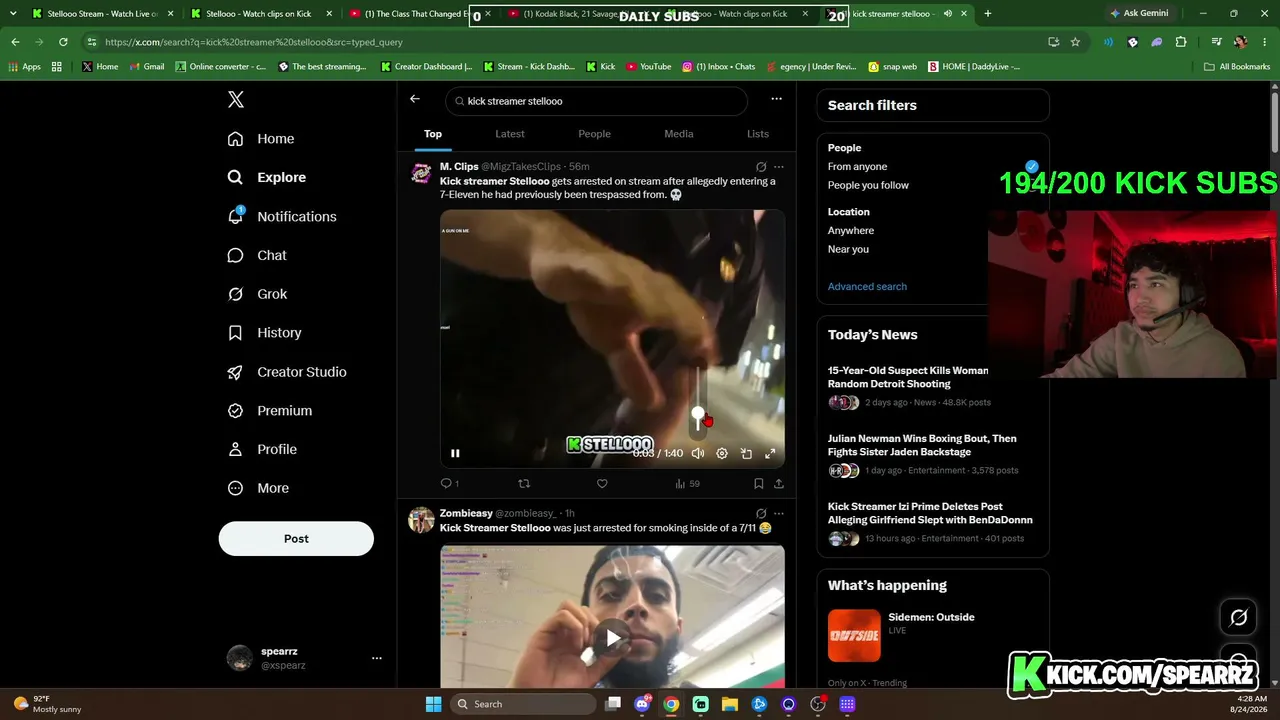1280x720 pixels.
Task: Open Home in the X sidebar
Action: click(261, 139)
